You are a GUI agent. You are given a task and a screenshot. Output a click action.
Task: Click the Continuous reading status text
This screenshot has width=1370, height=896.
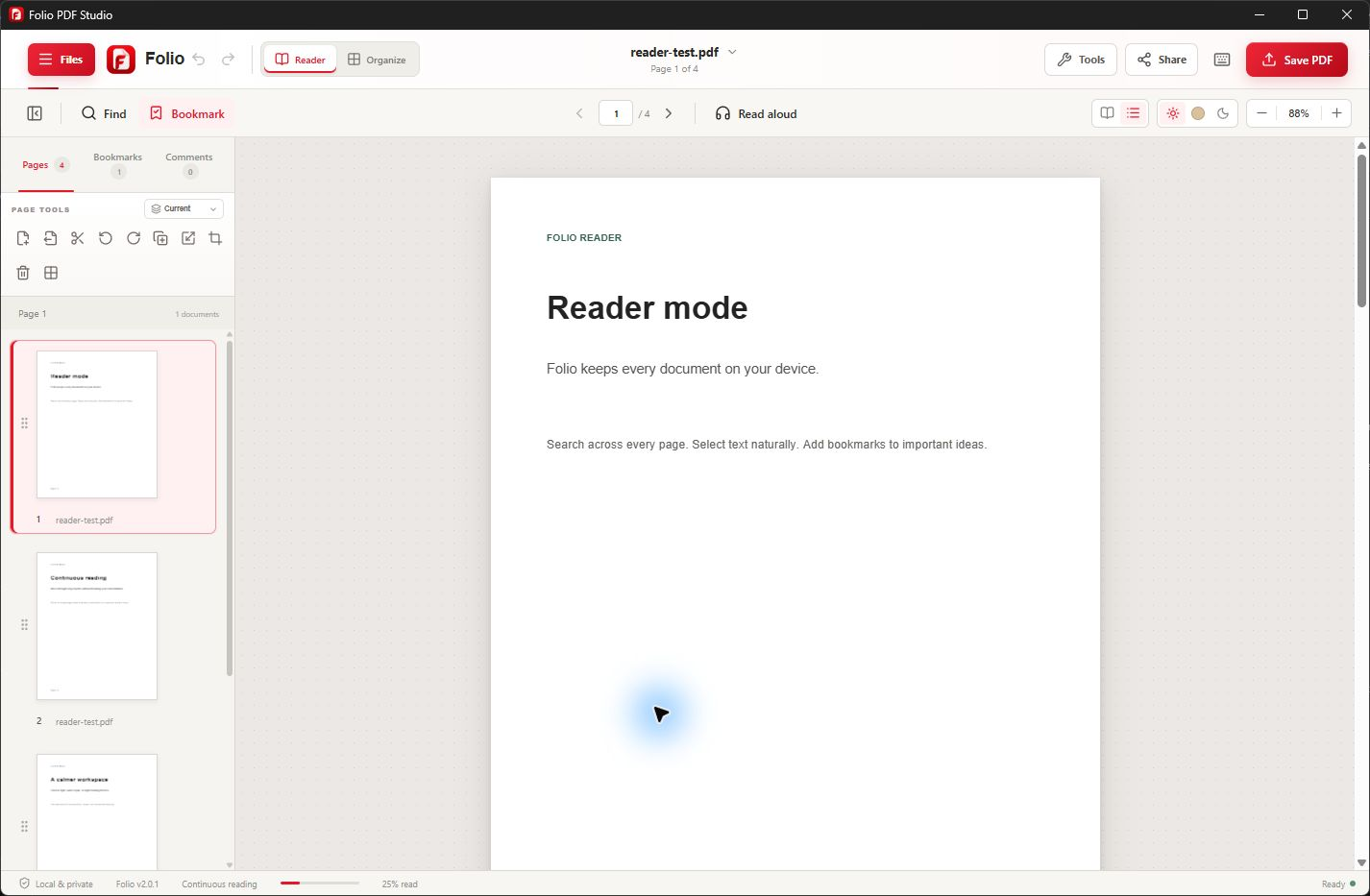pyautogui.click(x=219, y=884)
